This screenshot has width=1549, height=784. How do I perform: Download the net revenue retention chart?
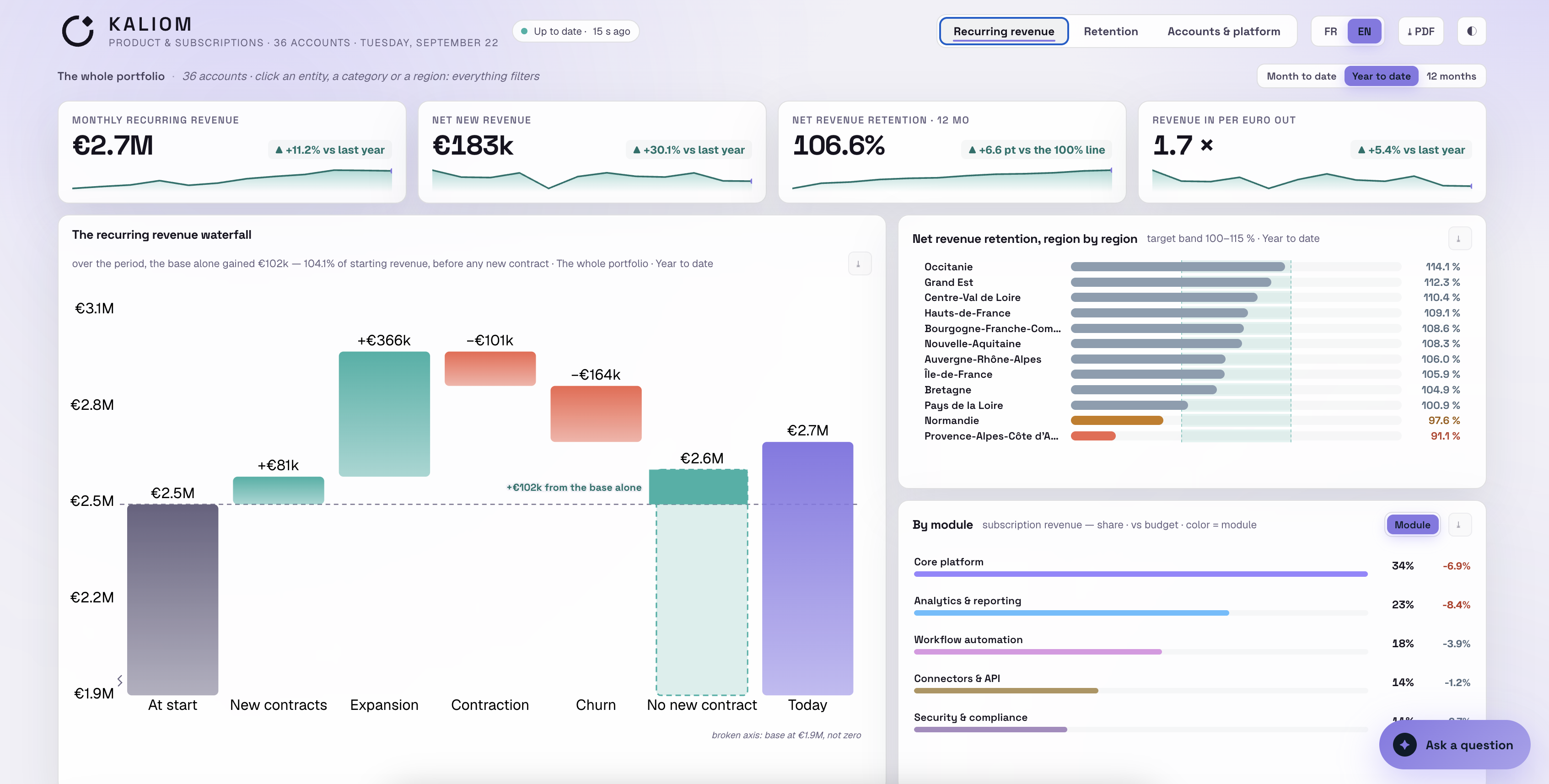1459,239
